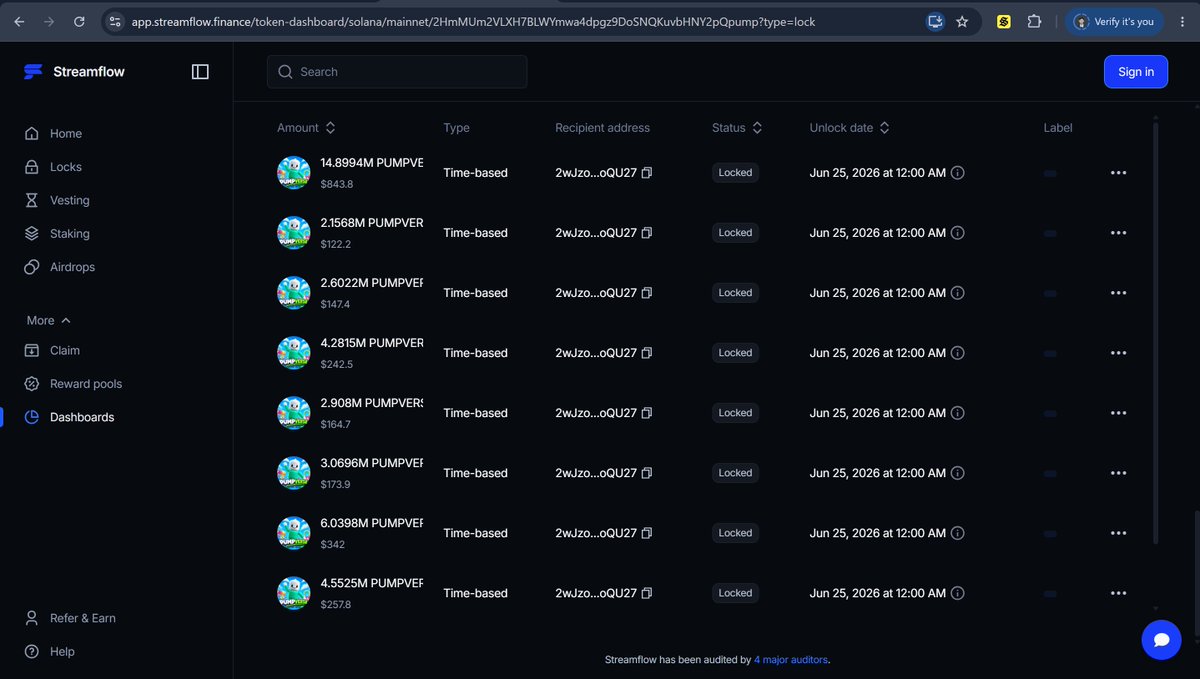Show unlock date info for 4.2815M row
Screen dimensions: 1200x679
957,353
